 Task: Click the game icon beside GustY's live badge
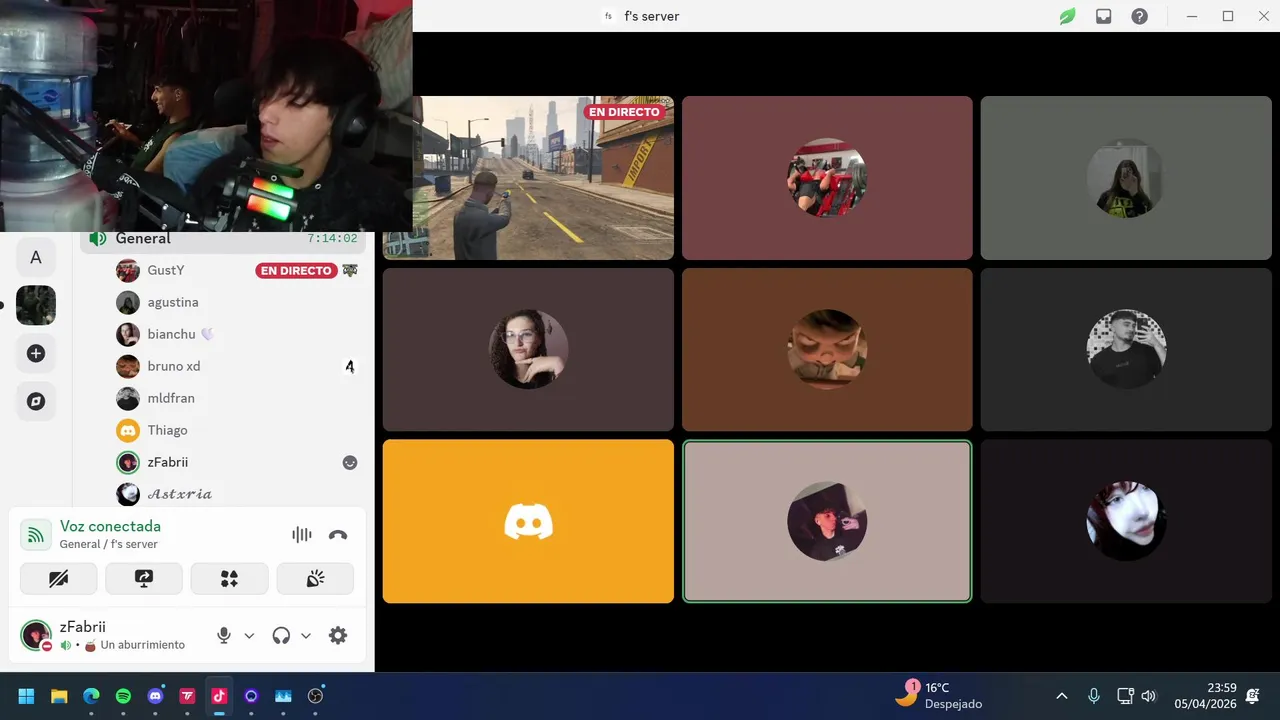350,270
